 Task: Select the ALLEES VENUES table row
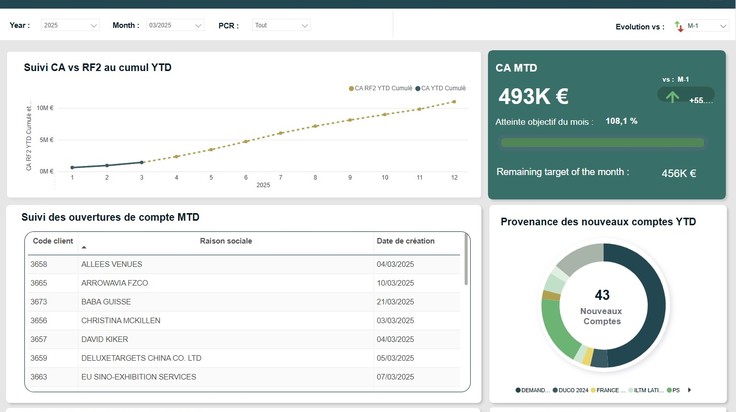pos(244,264)
